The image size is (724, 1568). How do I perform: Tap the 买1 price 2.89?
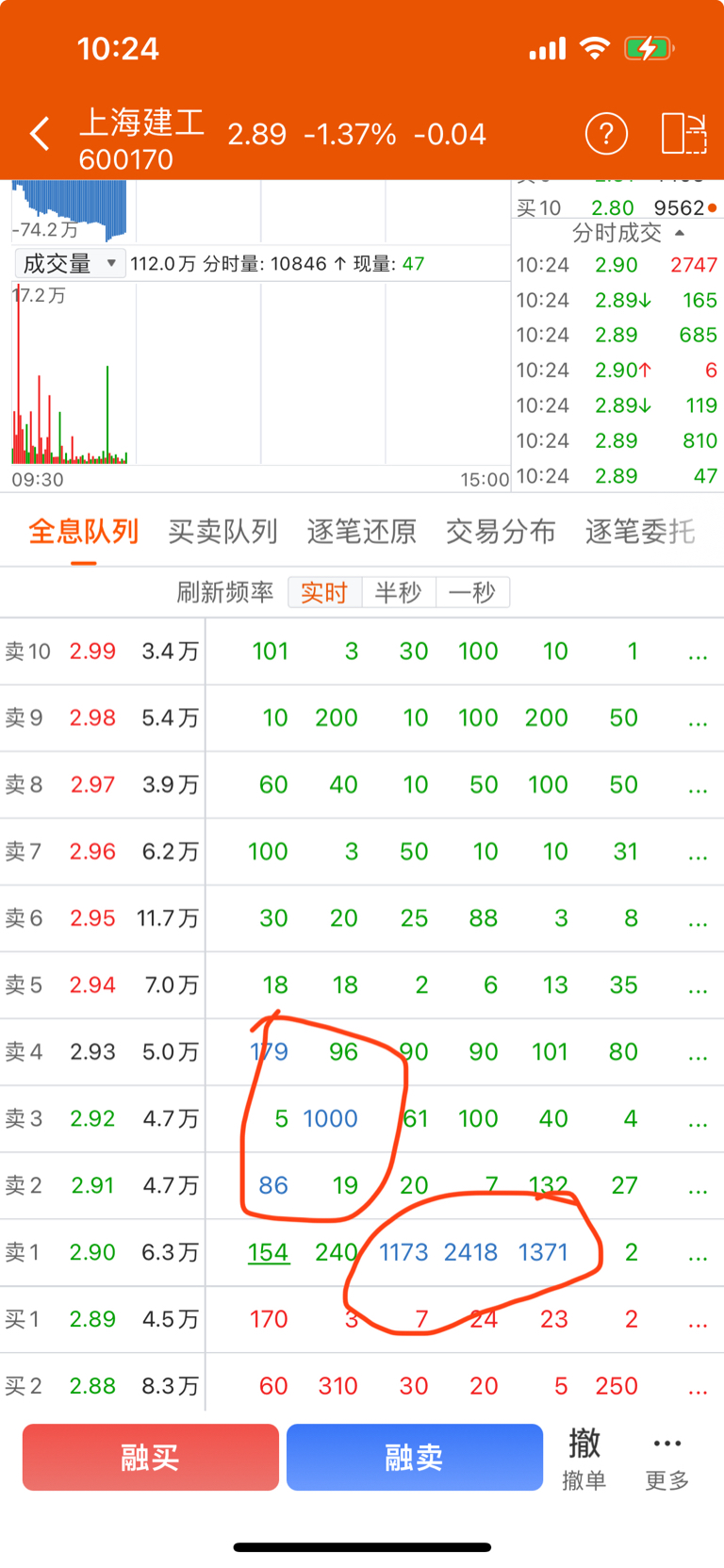92,1319
